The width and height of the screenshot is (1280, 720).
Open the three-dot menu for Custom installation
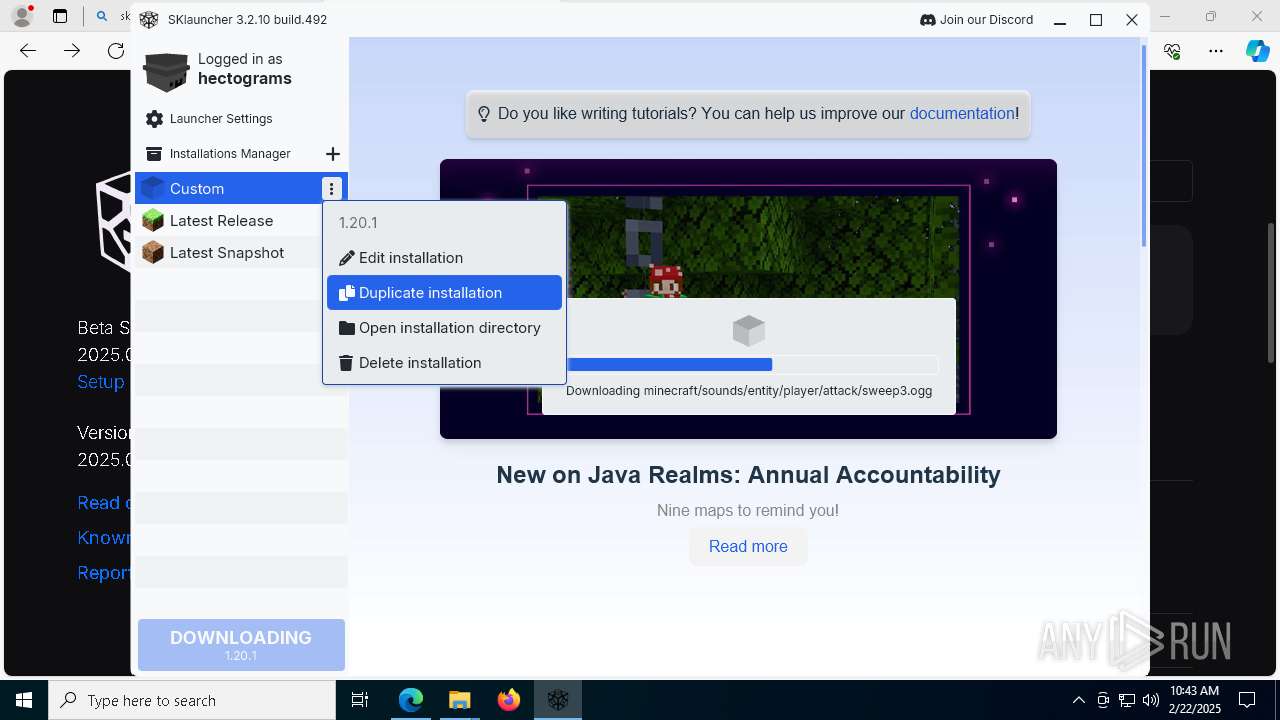[x=331, y=188]
